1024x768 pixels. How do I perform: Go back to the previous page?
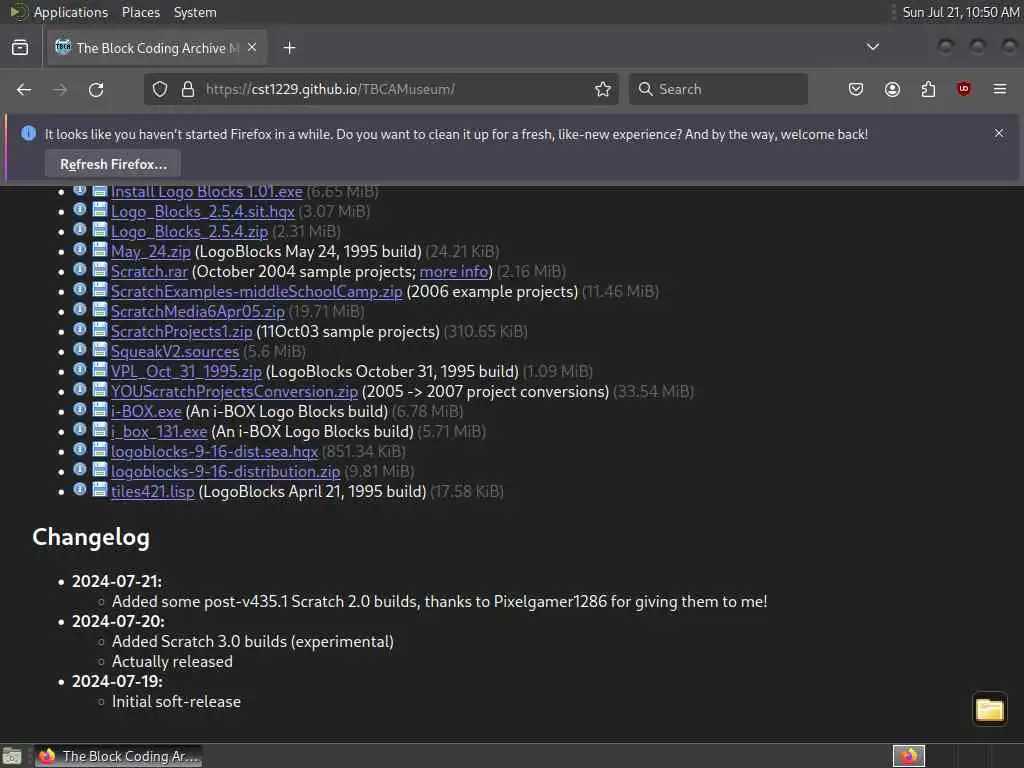(24, 89)
